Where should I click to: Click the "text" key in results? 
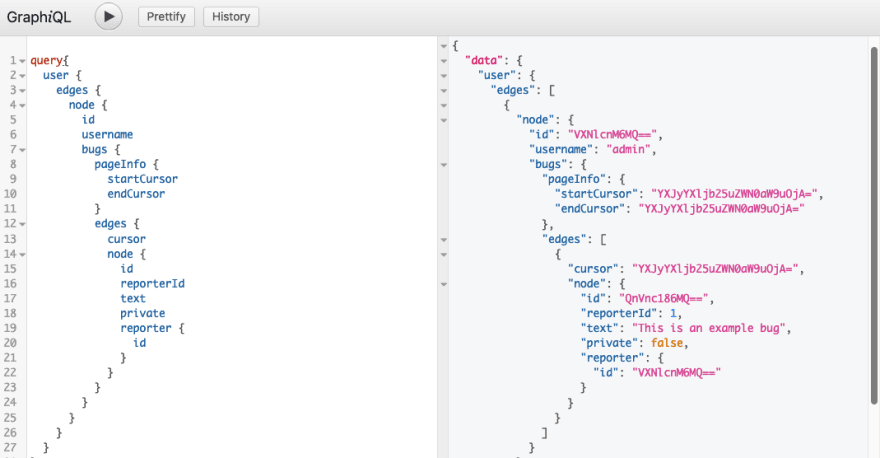point(599,328)
